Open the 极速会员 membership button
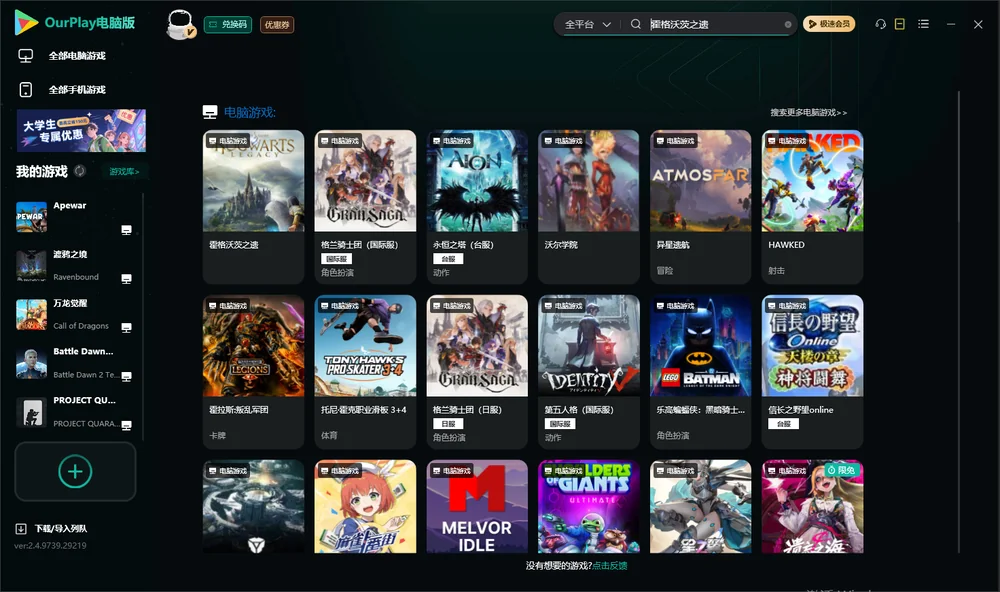The image size is (1000, 592). 828,24
